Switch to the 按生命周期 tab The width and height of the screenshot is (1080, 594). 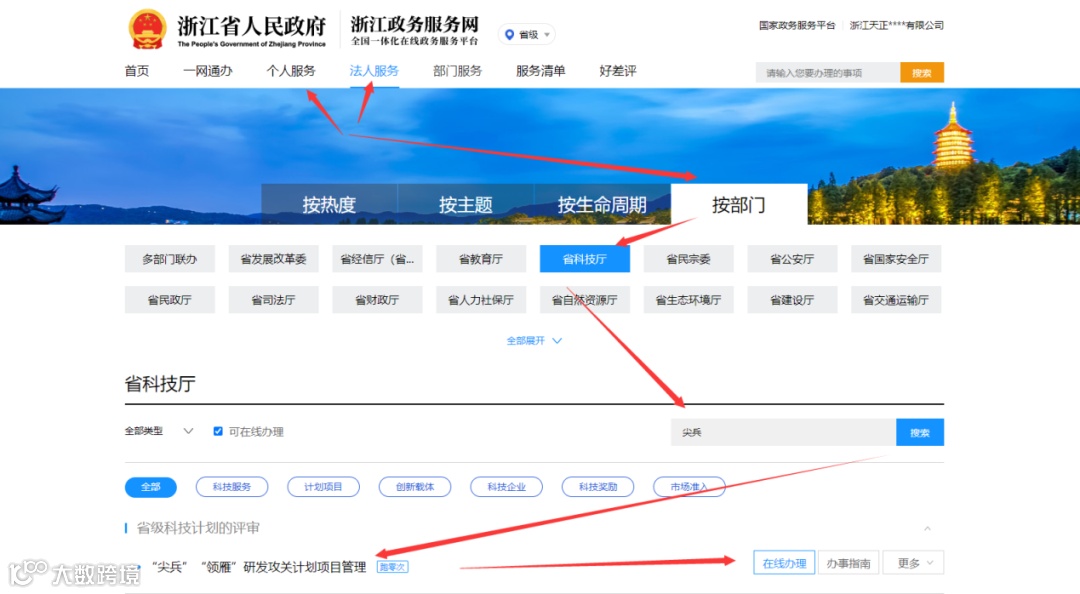tap(602, 205)
